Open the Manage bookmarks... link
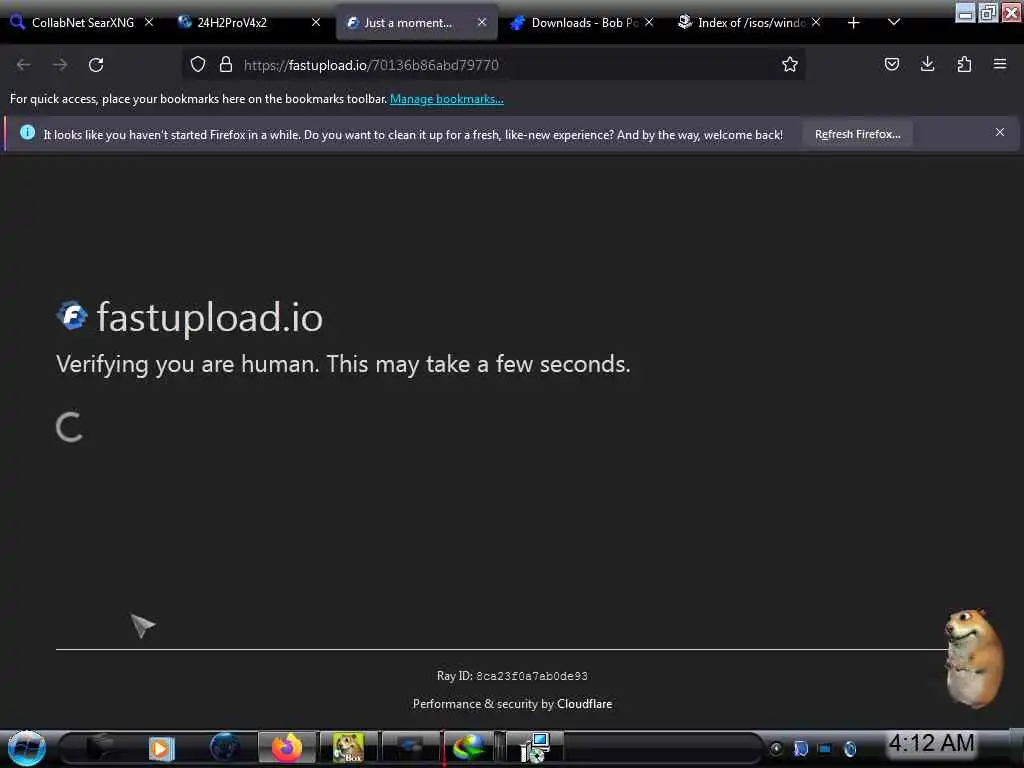The width and height of the screenshot is (1024, 768). [x=447, y=99]
